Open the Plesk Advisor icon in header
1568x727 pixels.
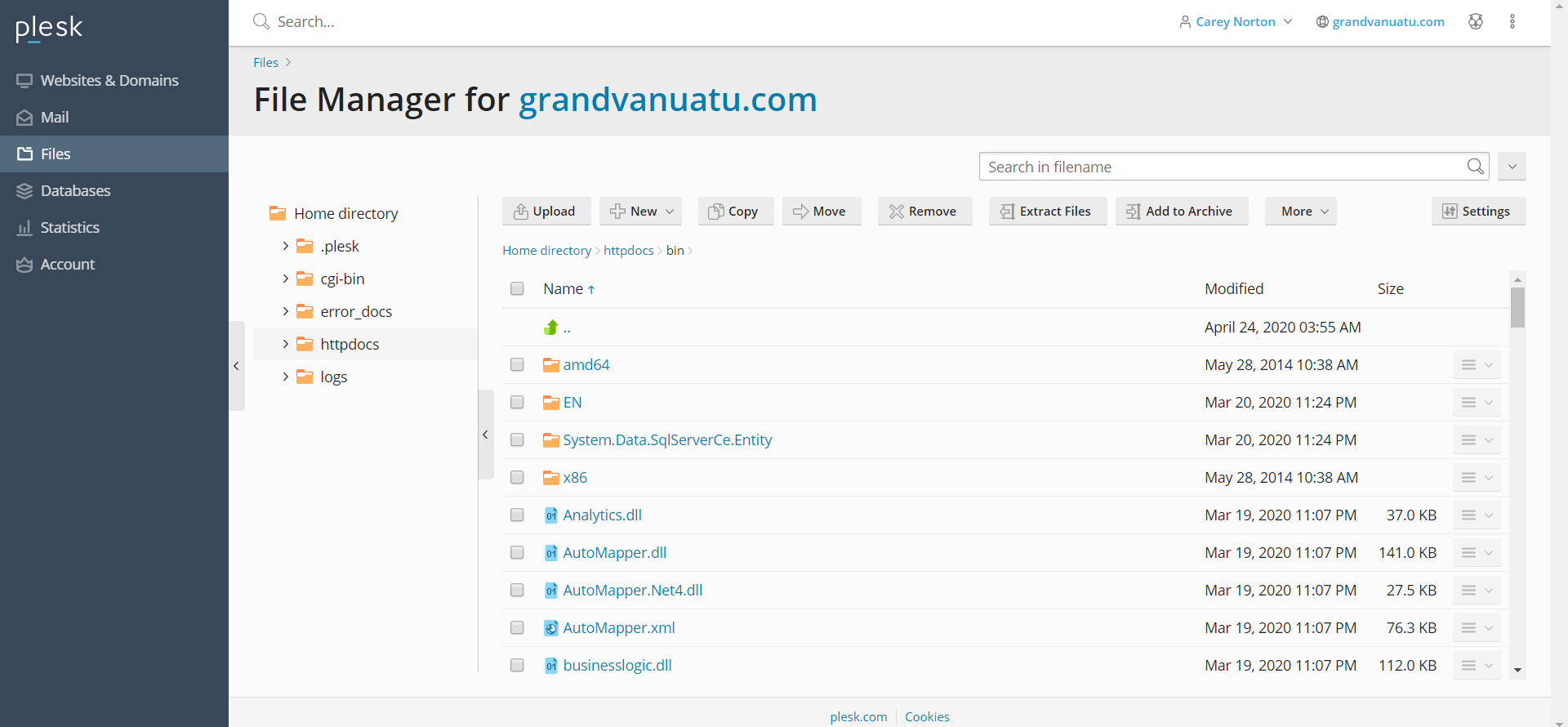1476,21
